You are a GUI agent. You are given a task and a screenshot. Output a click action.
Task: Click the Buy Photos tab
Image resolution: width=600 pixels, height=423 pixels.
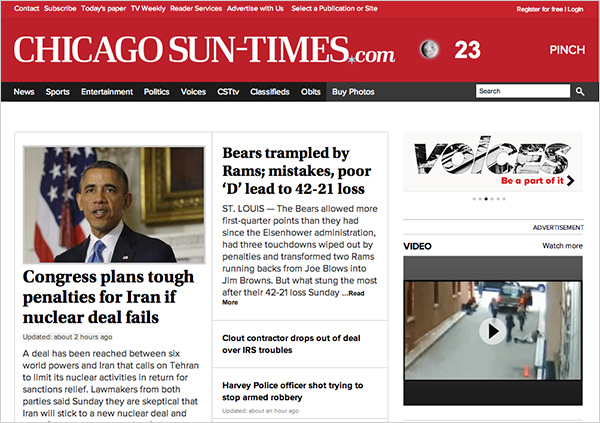(353, 92)
